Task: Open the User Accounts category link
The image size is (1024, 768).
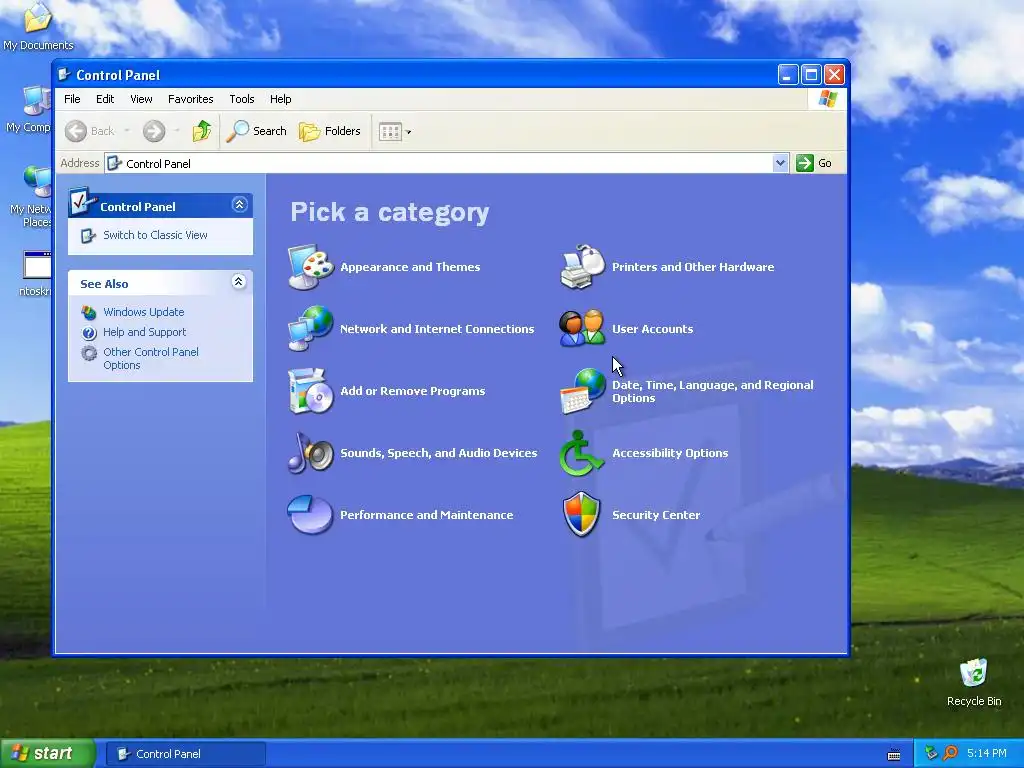Action: pos(652,328)
